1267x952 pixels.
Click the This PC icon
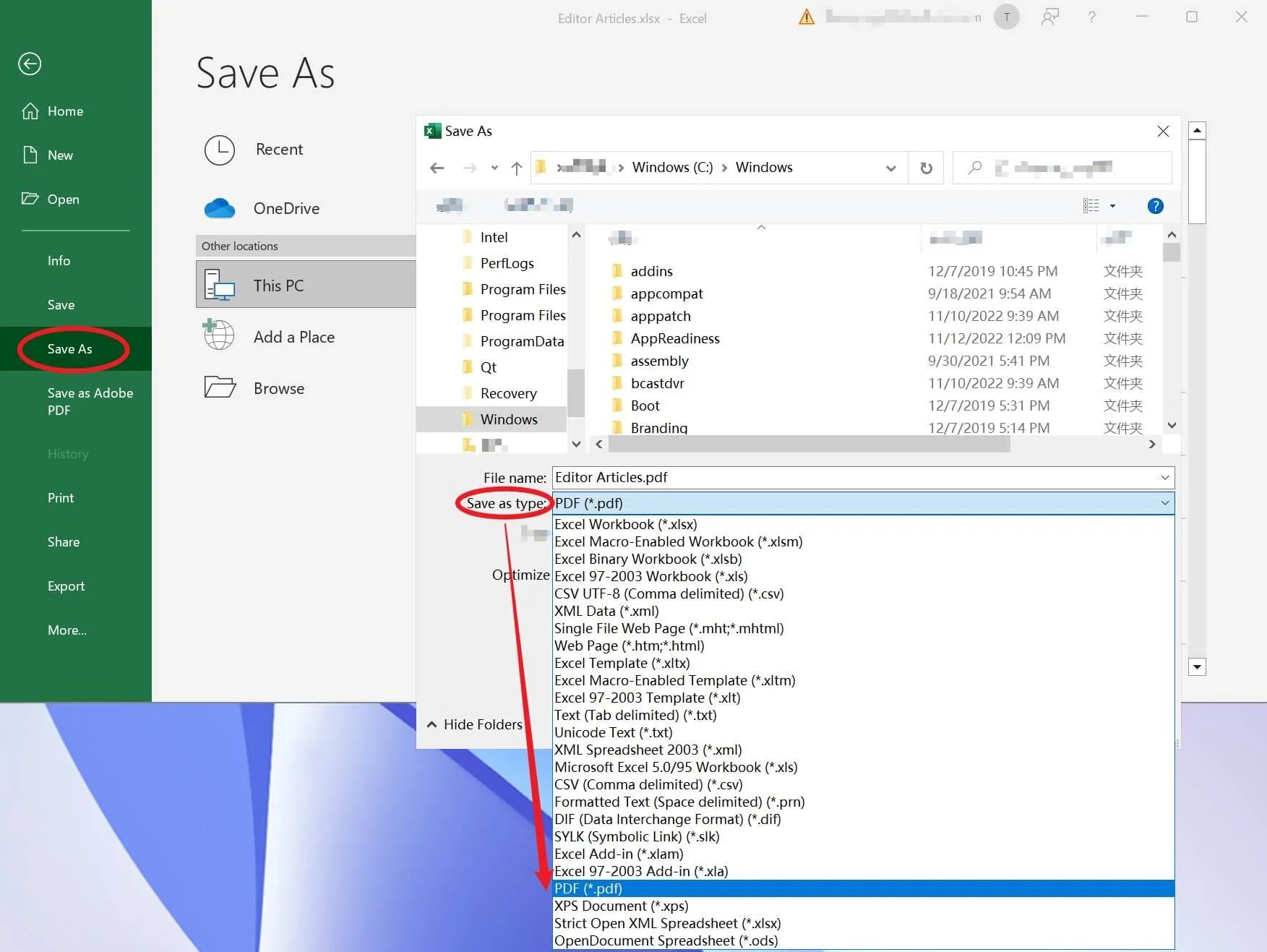pos(220,285)
